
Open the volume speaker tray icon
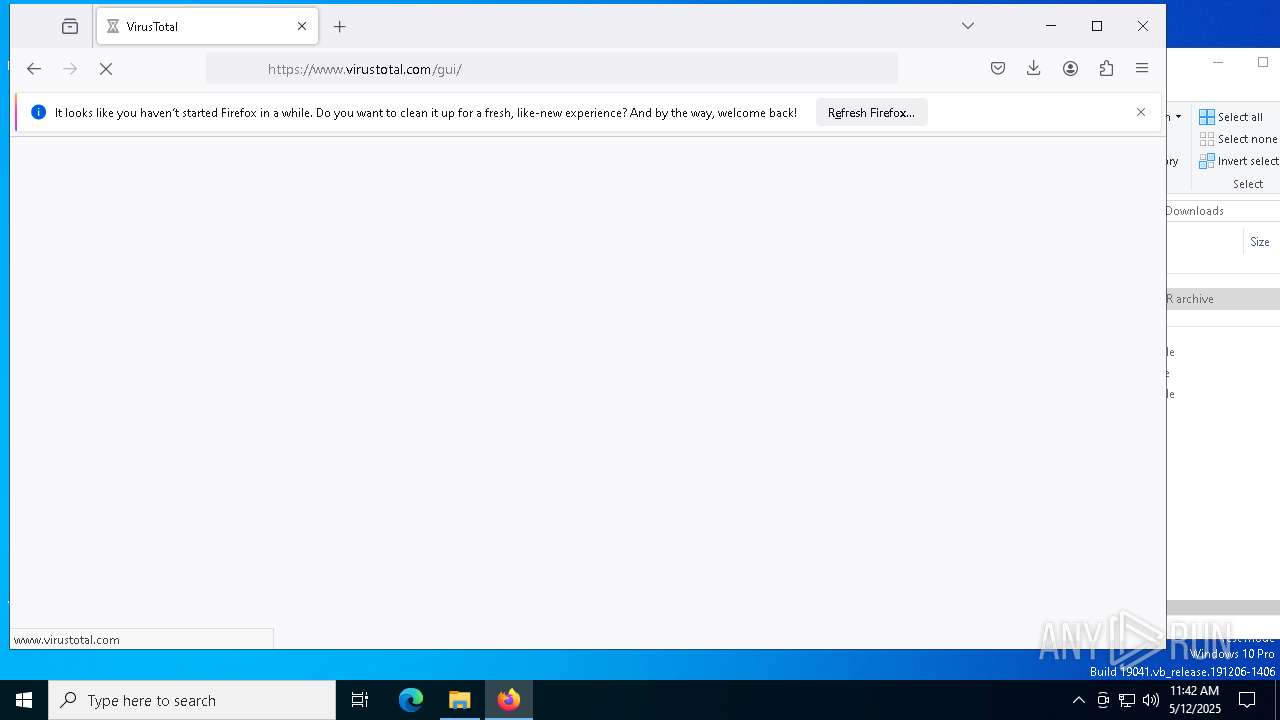[x=1151, y=700]
